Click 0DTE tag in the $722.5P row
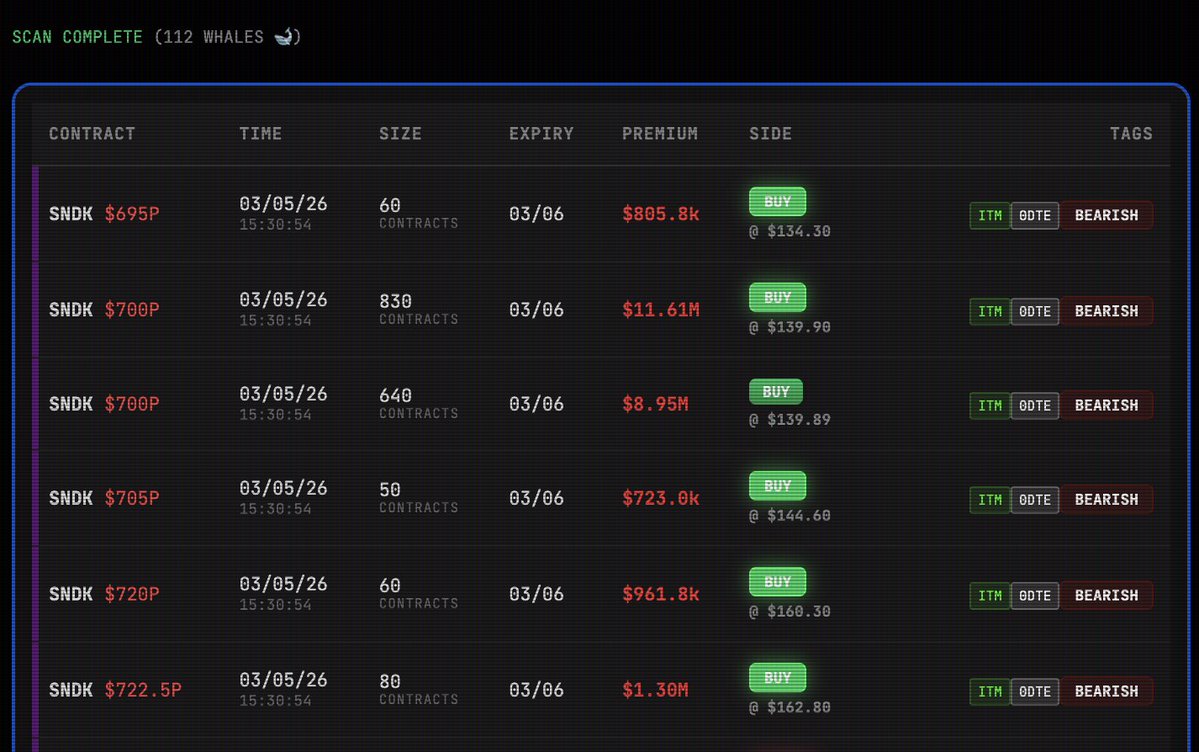Viewport: 1199px width, 752px height. click(x=1035, y=692)
